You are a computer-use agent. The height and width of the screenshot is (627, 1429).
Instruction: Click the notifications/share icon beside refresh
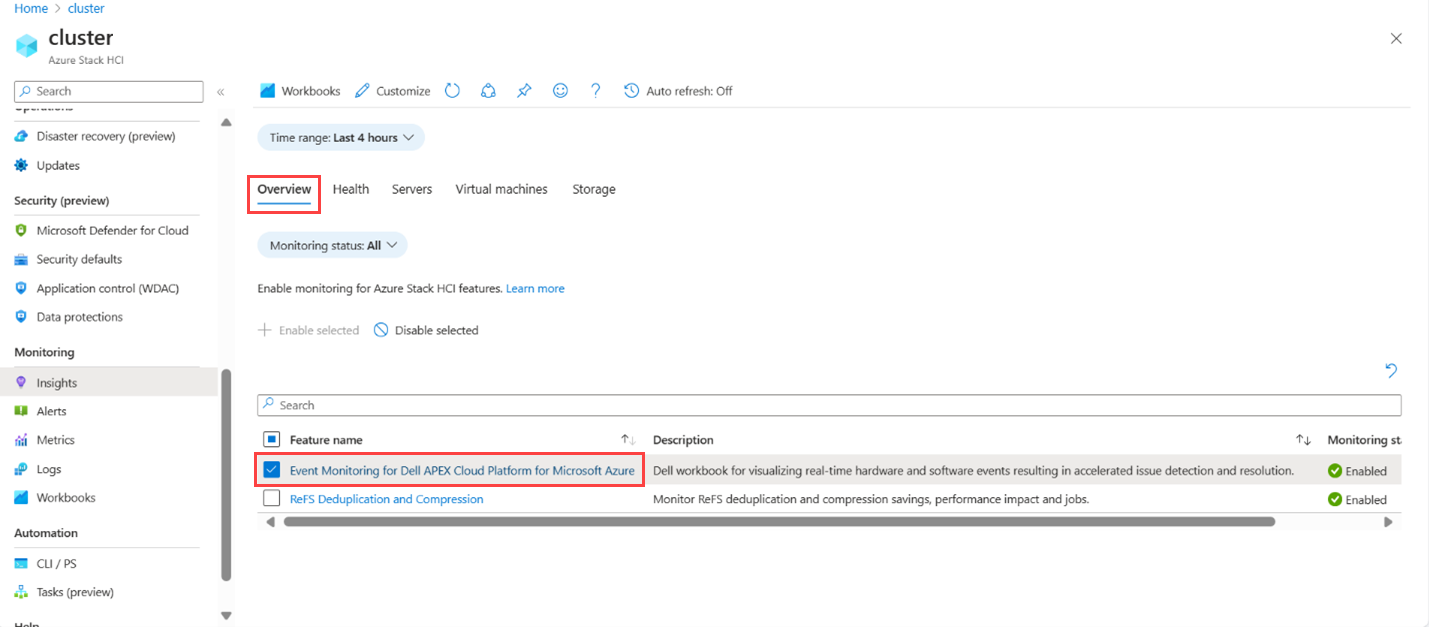coord(488,91)
